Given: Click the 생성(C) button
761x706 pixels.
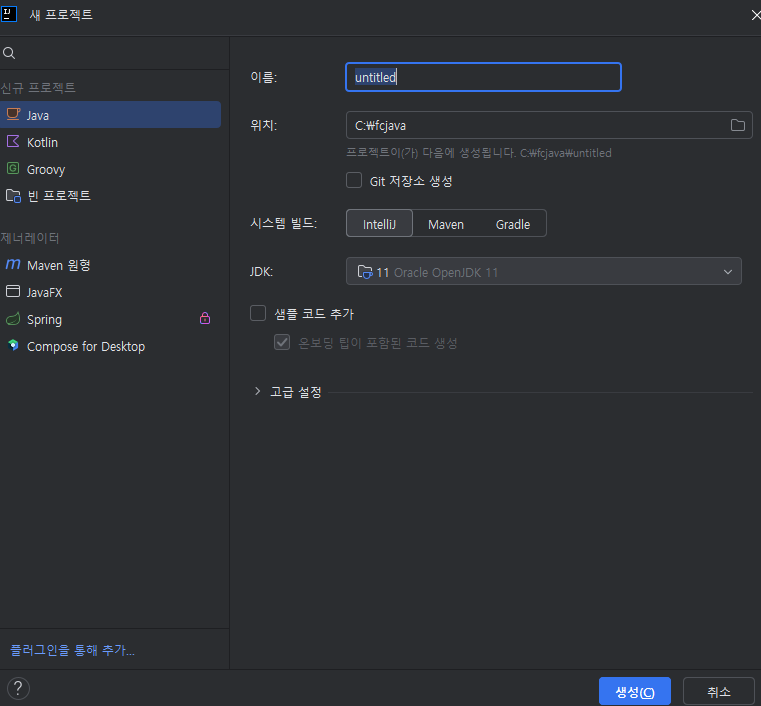Looking at the screenshot, I should click(635, 691).
